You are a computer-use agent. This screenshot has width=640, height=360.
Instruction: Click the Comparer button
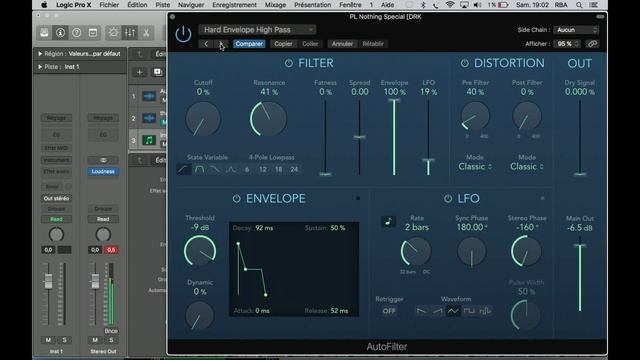(x=249, y=44)
